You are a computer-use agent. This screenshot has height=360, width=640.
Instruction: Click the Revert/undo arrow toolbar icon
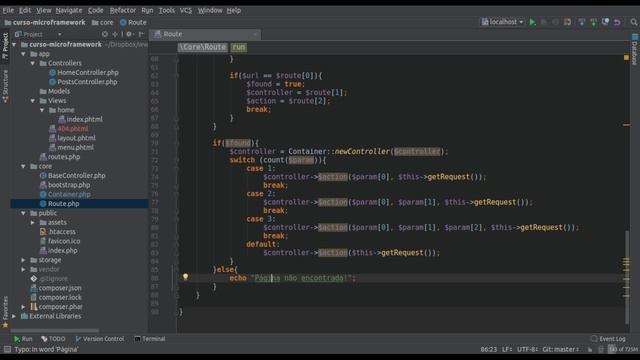point(617,22)
